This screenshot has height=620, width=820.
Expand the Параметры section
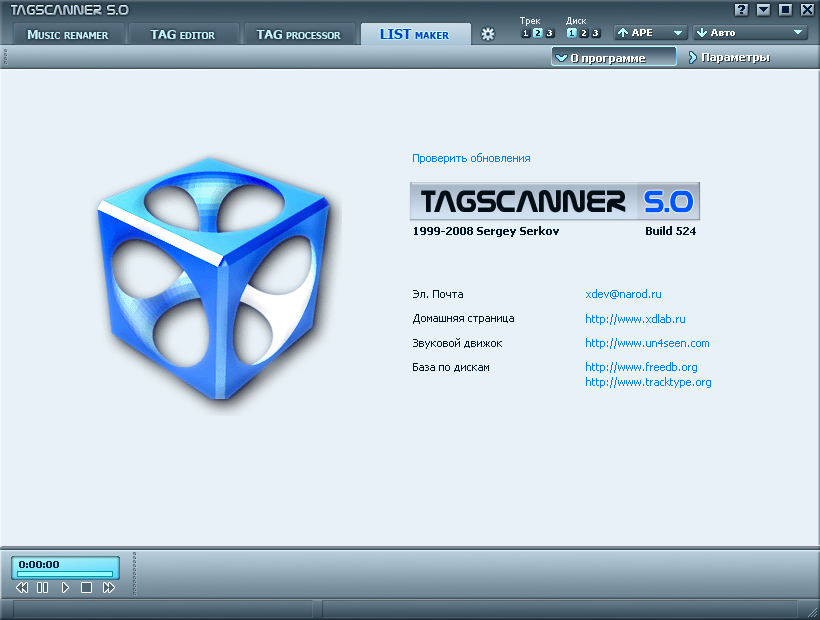point(730,58)
